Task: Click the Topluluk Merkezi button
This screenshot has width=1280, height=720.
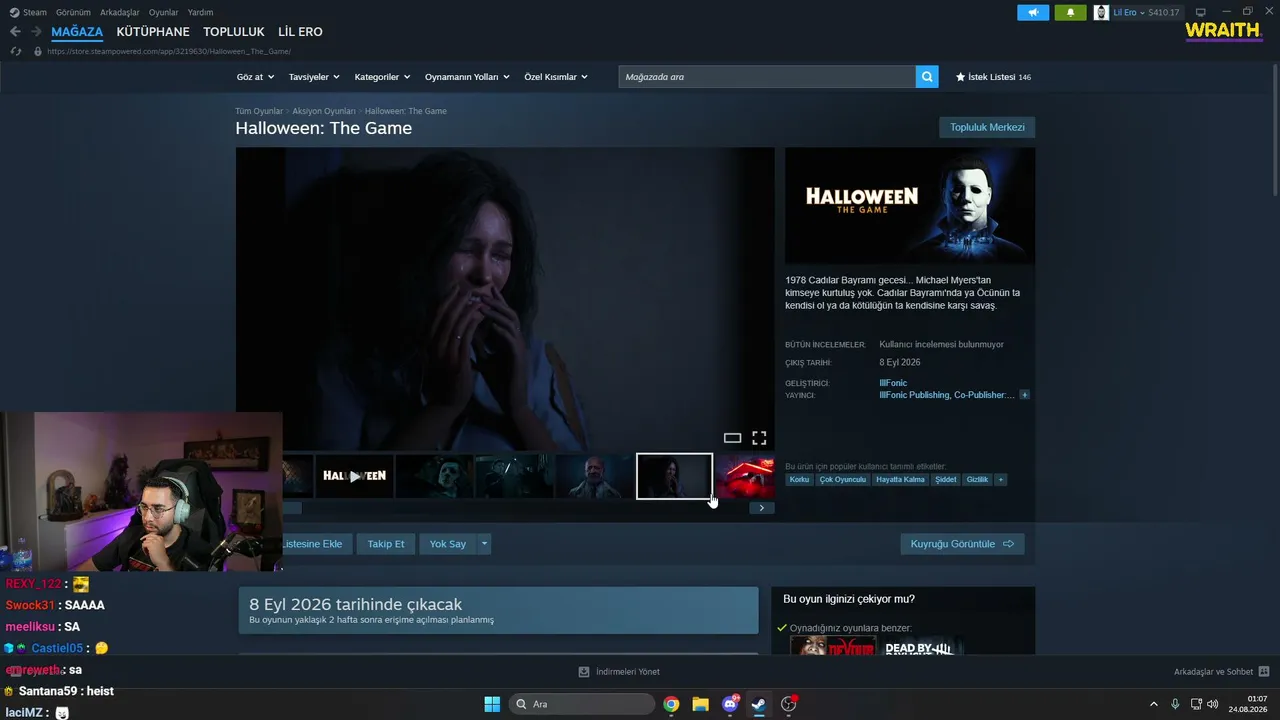Action: (x=987, y=127)
